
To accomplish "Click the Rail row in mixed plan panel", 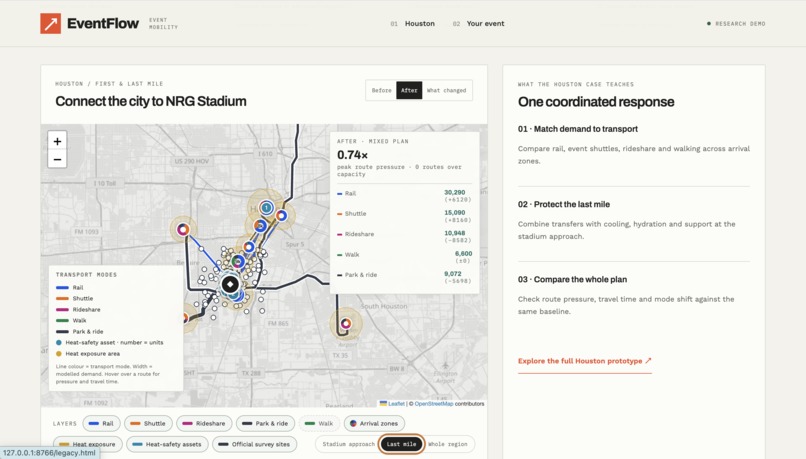I will [x=405, y=195].
